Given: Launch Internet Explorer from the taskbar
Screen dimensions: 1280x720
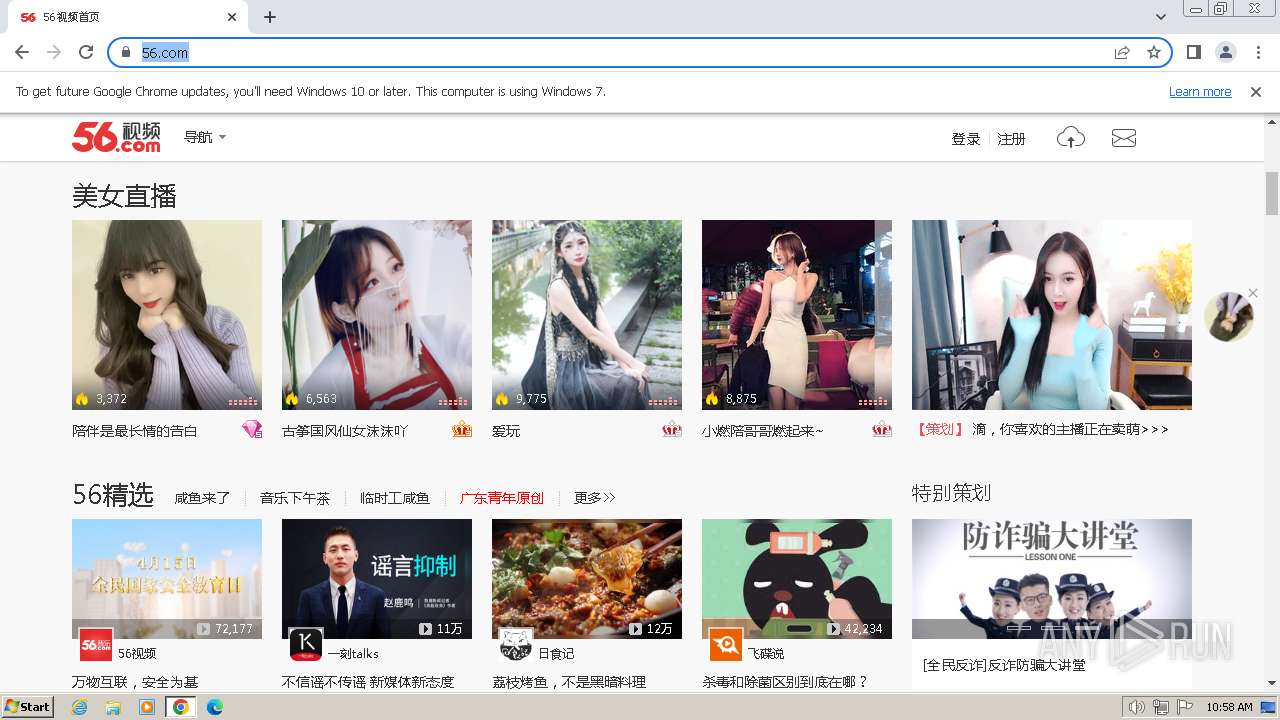Looking at the screenshot, I should [79, 707].
